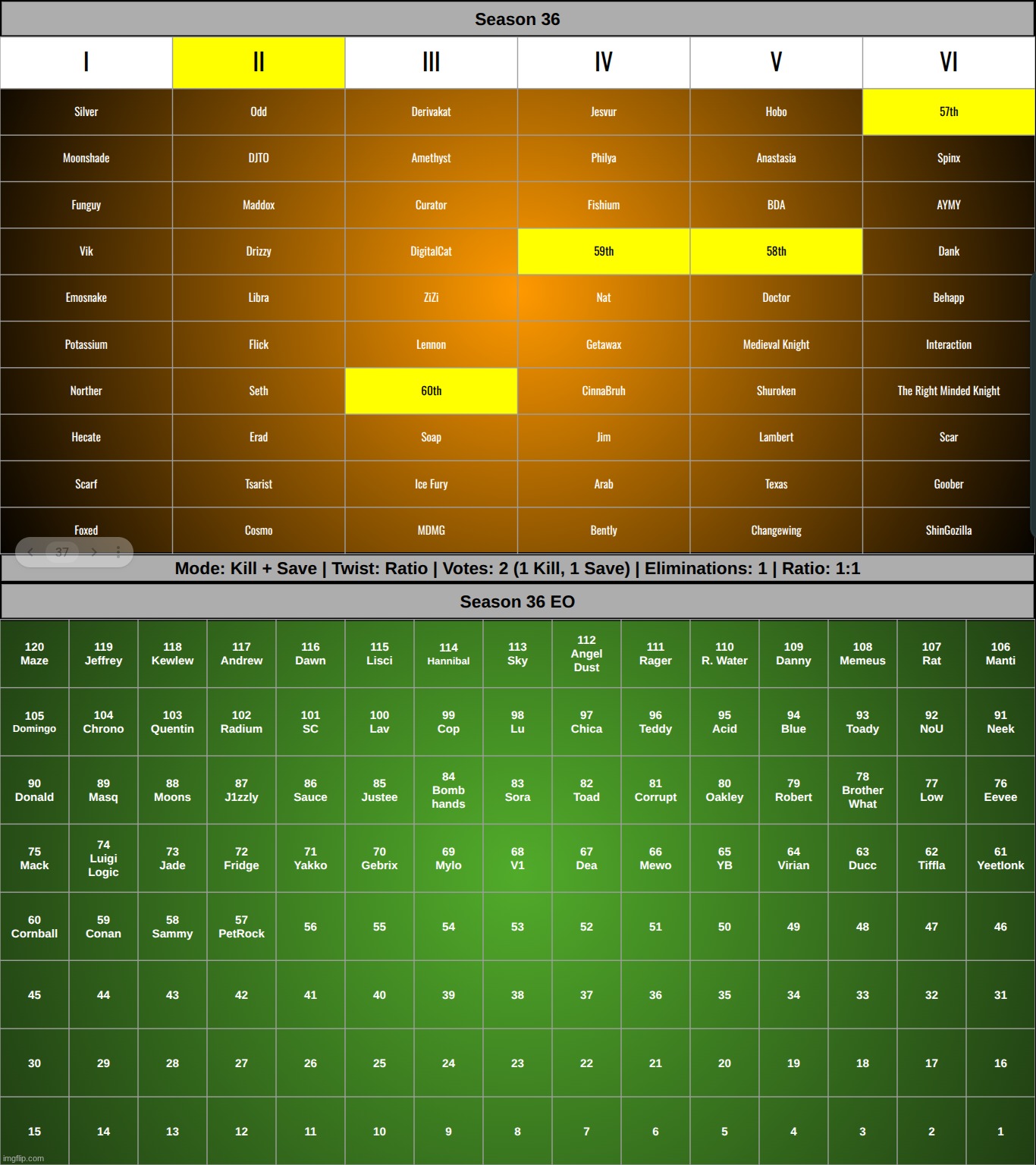Click the Medieval Knight cell

(x=776, y=344)
